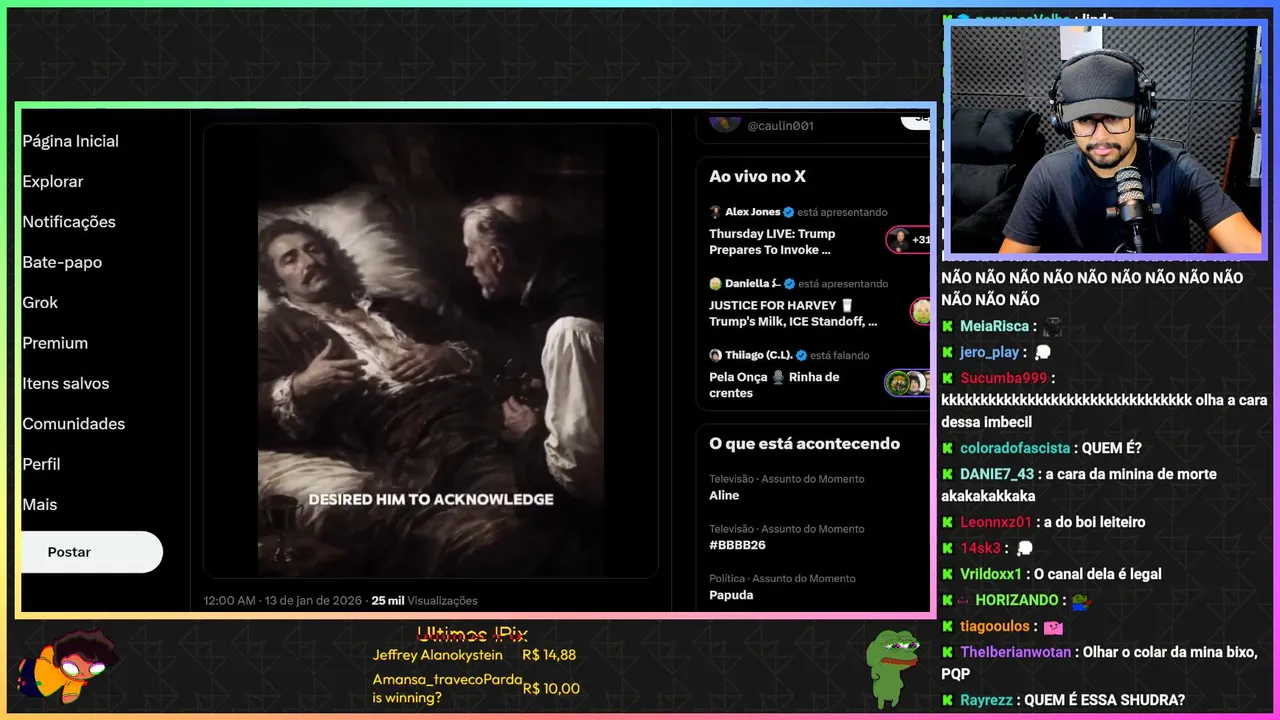Click the Ultimos !Pix heading
Viewport: 1280px width, 720px height.
click(x=472, y=634)
